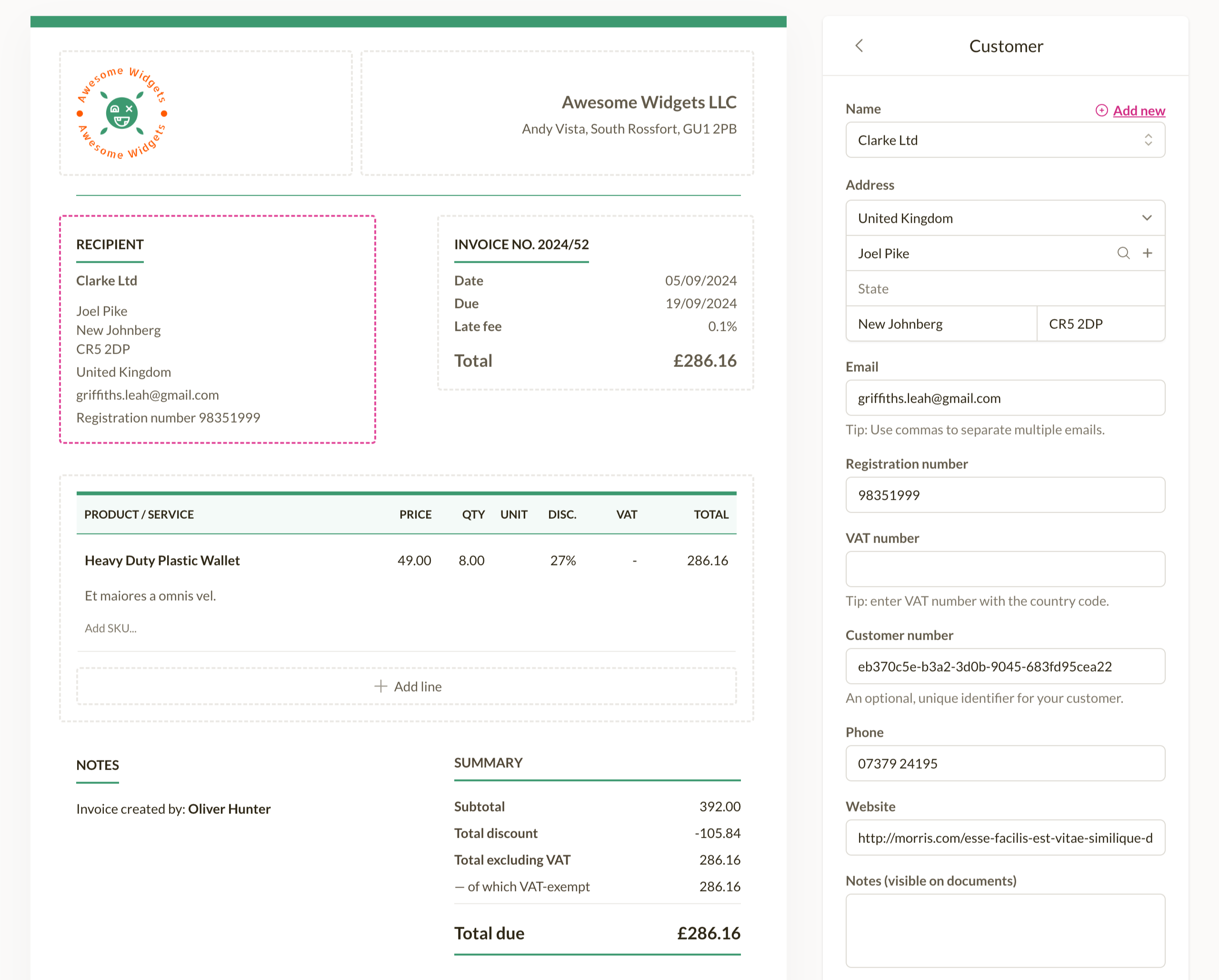The height and width of the screenshot is (980, 1219).
Task: Click the invoice box Total £286.16
Action: [595, 361]
